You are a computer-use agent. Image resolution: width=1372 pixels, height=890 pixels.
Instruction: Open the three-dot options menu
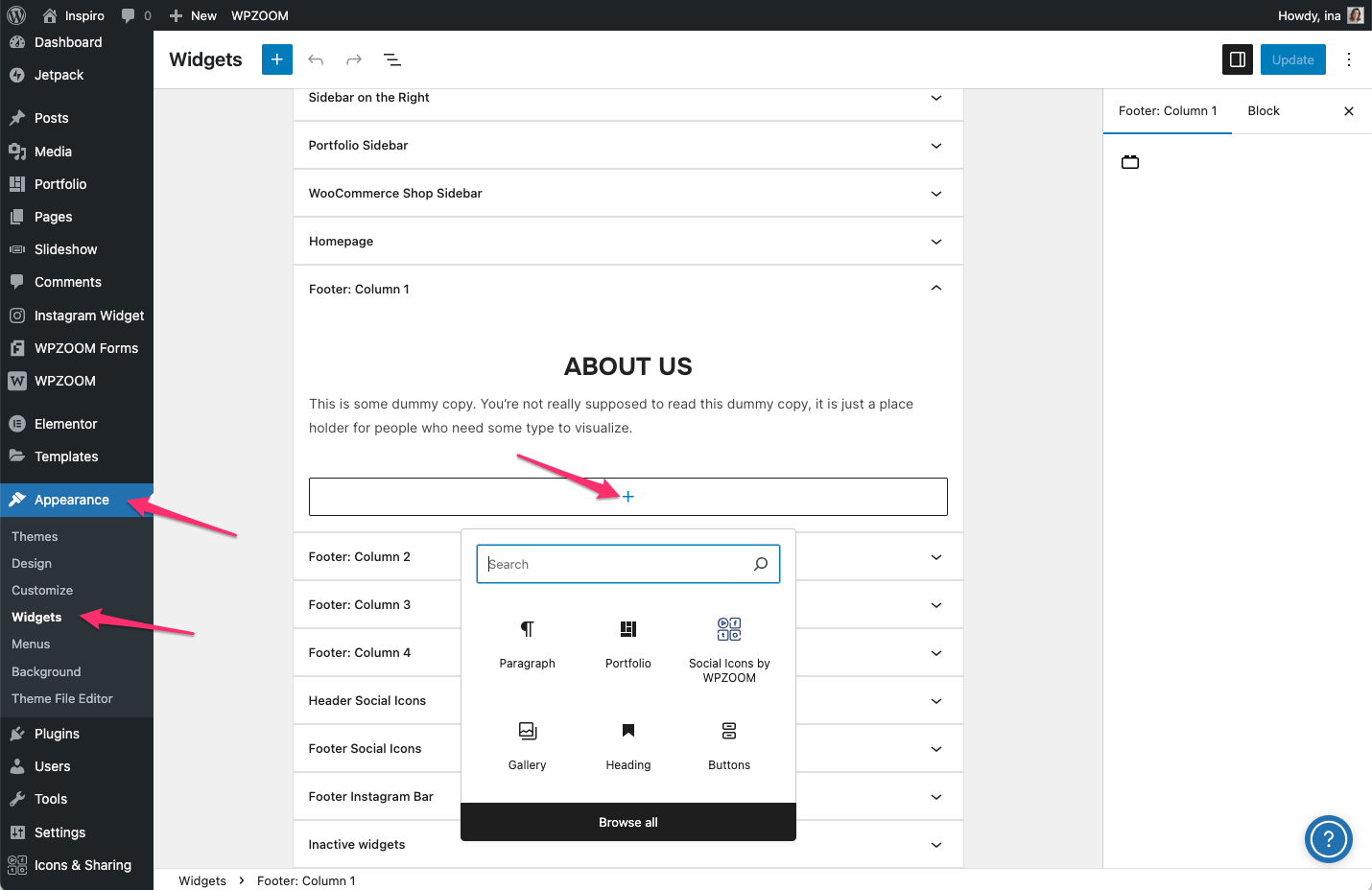tap(1348, 59)
